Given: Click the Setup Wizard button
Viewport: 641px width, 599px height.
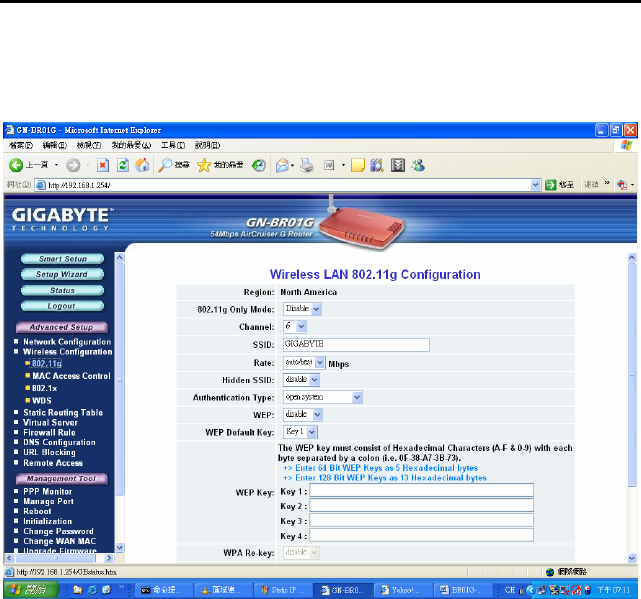Looking at the screenshot, I should click(x=63, y=274).
